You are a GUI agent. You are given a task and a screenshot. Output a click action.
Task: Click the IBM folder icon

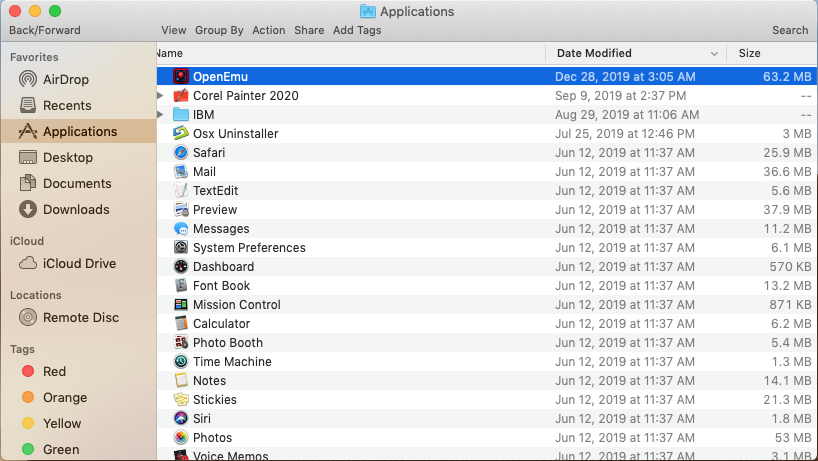pos(181,115)
